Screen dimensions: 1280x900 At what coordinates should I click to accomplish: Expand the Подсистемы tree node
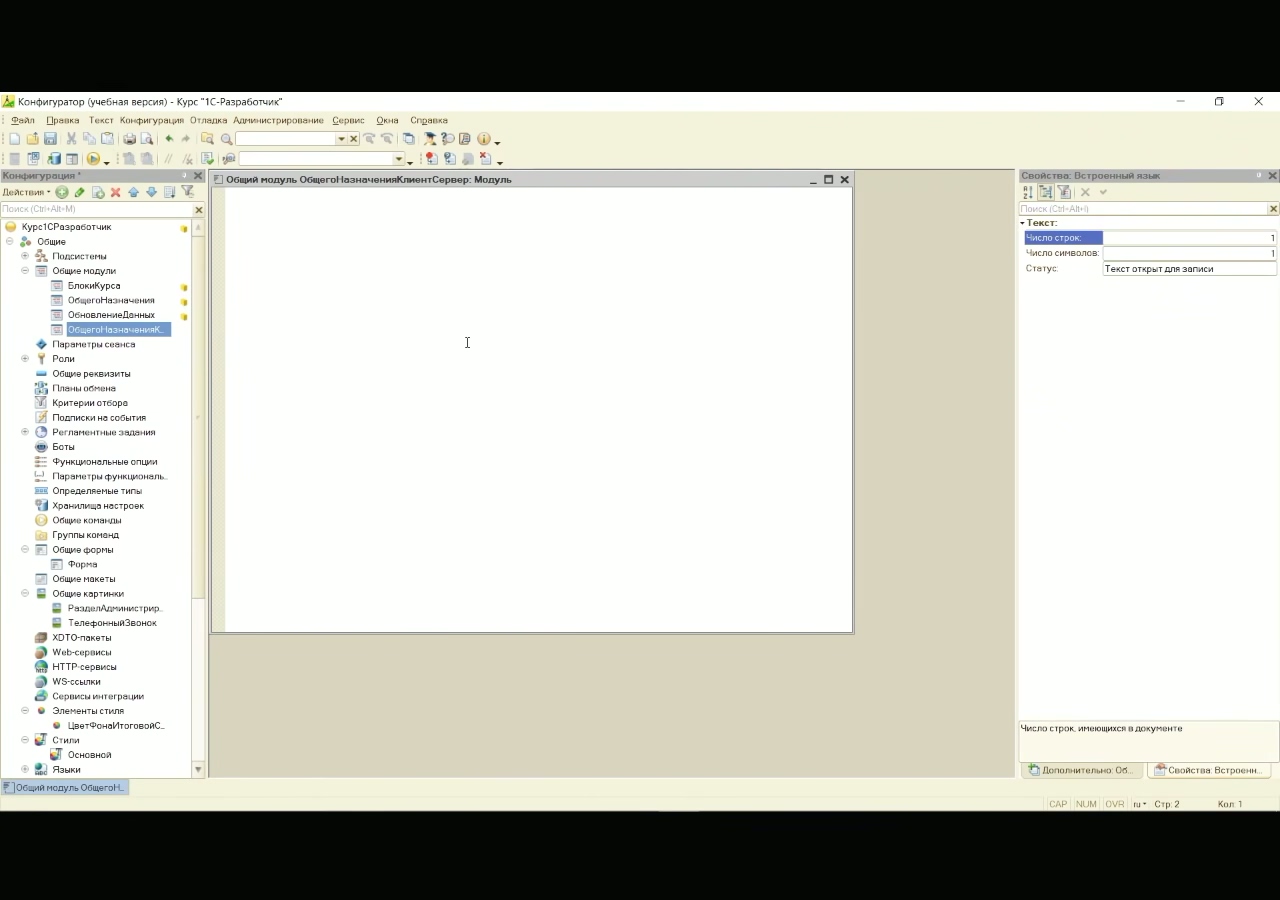click(x=25, y=256)
